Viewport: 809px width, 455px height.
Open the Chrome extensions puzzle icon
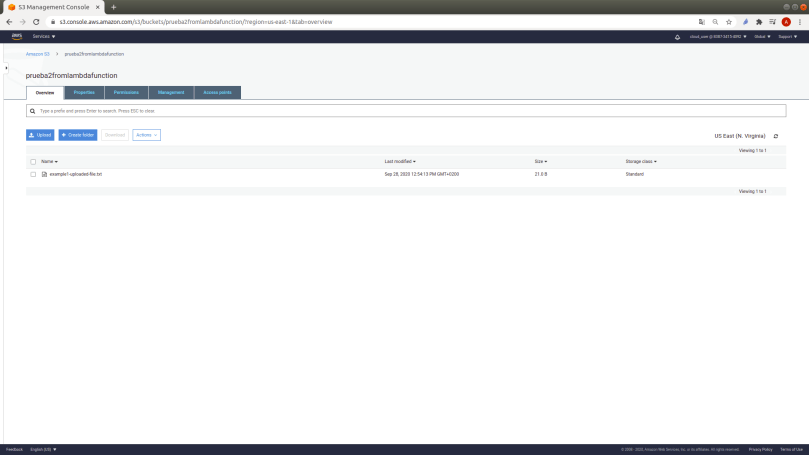(759, 21)
